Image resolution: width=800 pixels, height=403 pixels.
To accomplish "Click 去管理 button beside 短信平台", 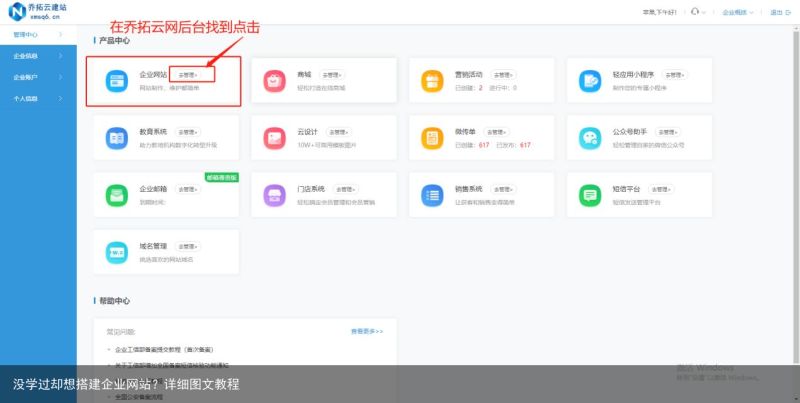I will coord(661,189).
